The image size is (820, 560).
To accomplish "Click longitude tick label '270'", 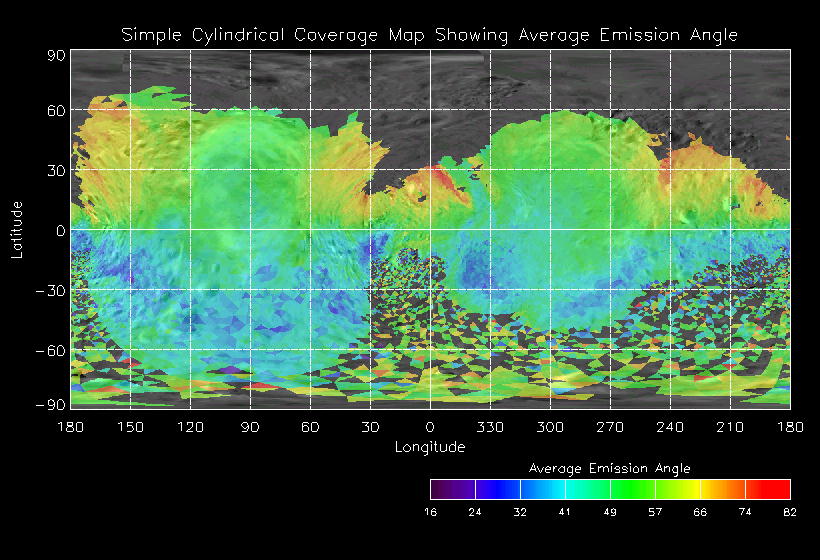I will click(x=610, y=427).
